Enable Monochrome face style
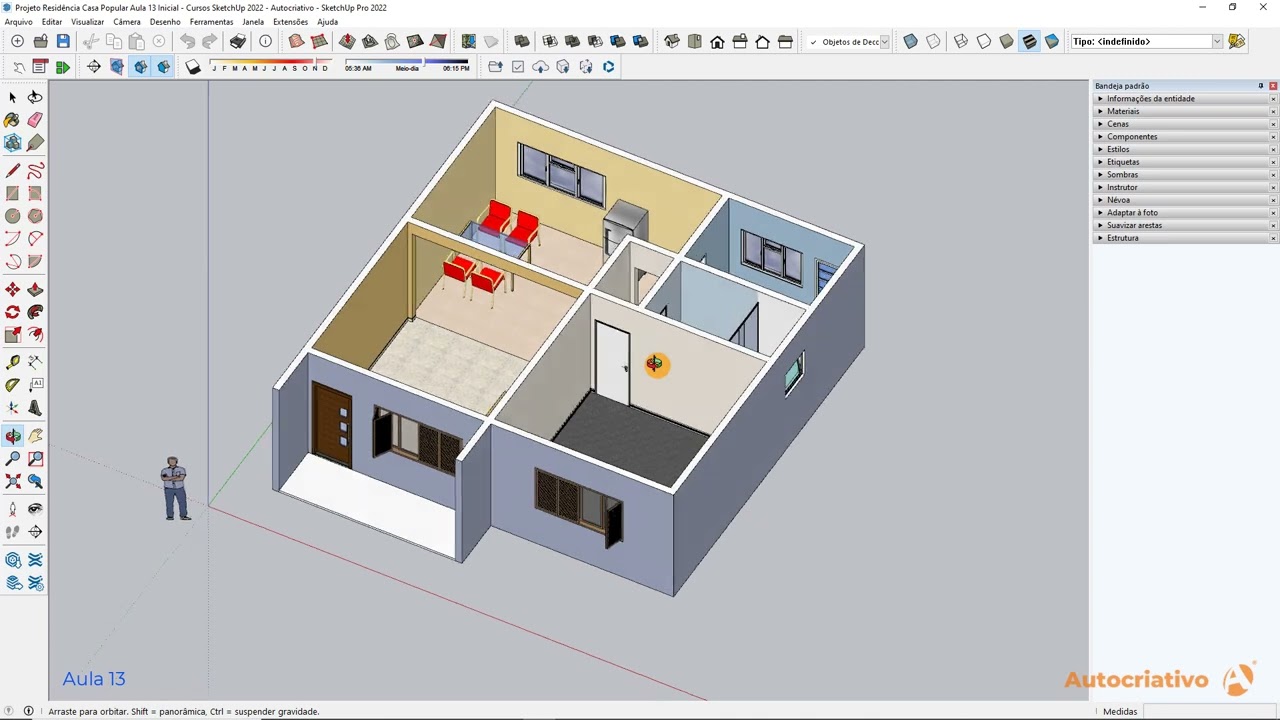 tap(1052, 41)
